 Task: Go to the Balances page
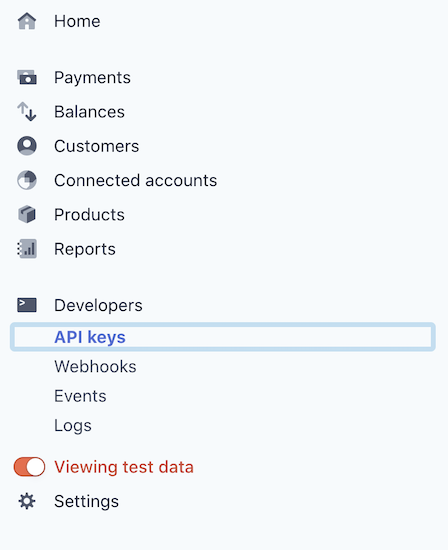89,112
